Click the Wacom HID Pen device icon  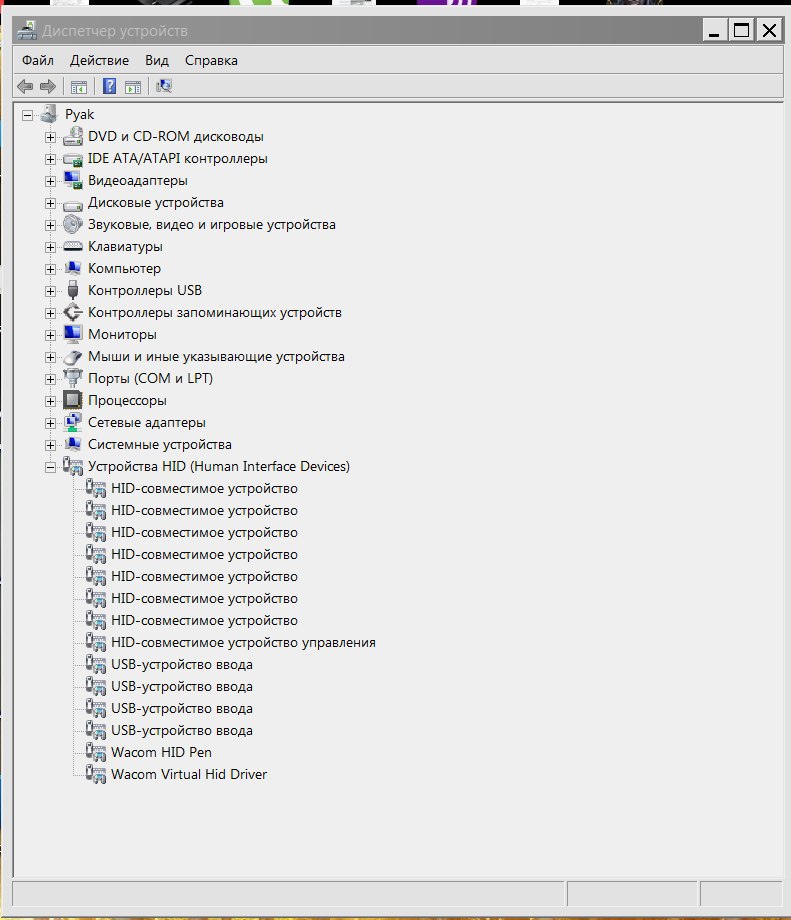[x=96, y=752]
